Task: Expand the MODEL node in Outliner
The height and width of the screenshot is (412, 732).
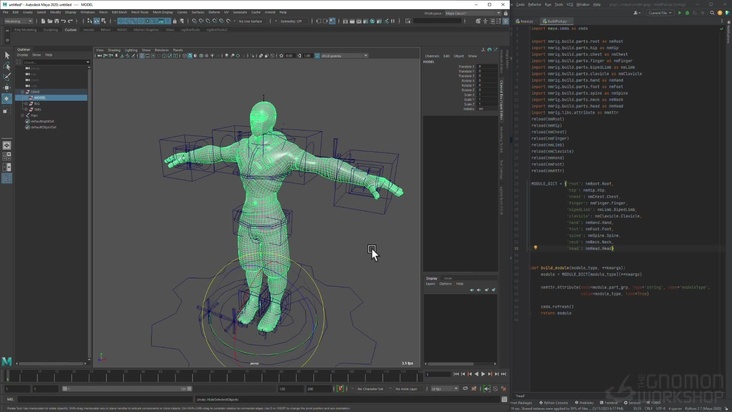Action: tap(24, 97)
